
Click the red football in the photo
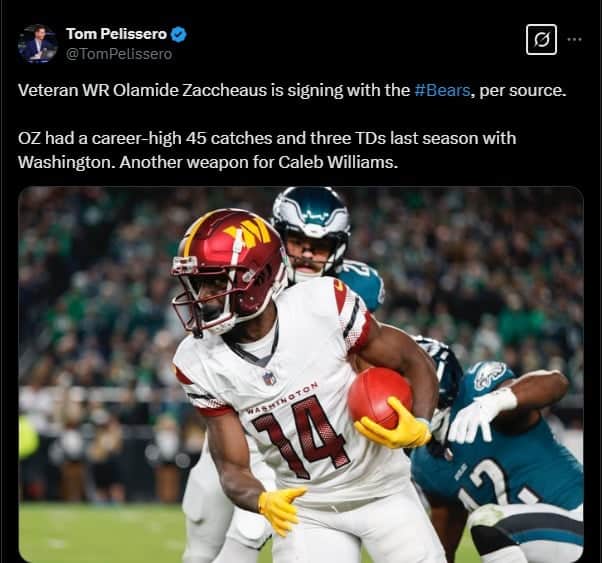point(380,397)
